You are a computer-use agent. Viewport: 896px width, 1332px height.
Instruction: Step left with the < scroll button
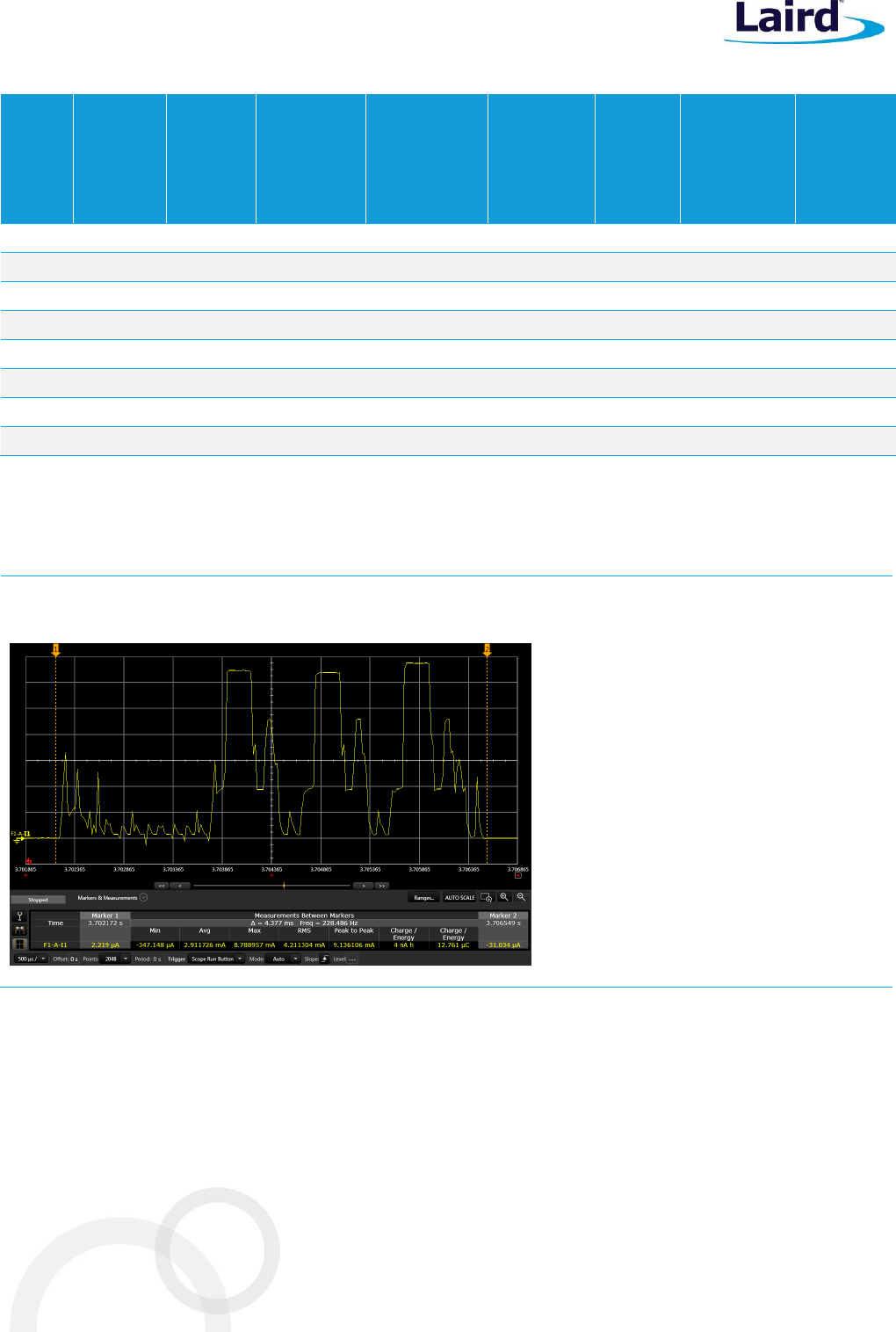[x=180, y=886]
